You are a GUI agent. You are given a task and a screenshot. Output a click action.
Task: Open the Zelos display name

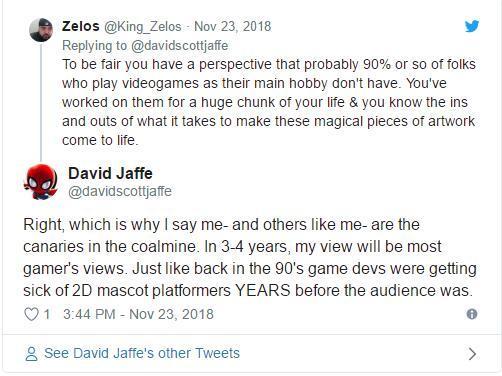pos(81,26)
